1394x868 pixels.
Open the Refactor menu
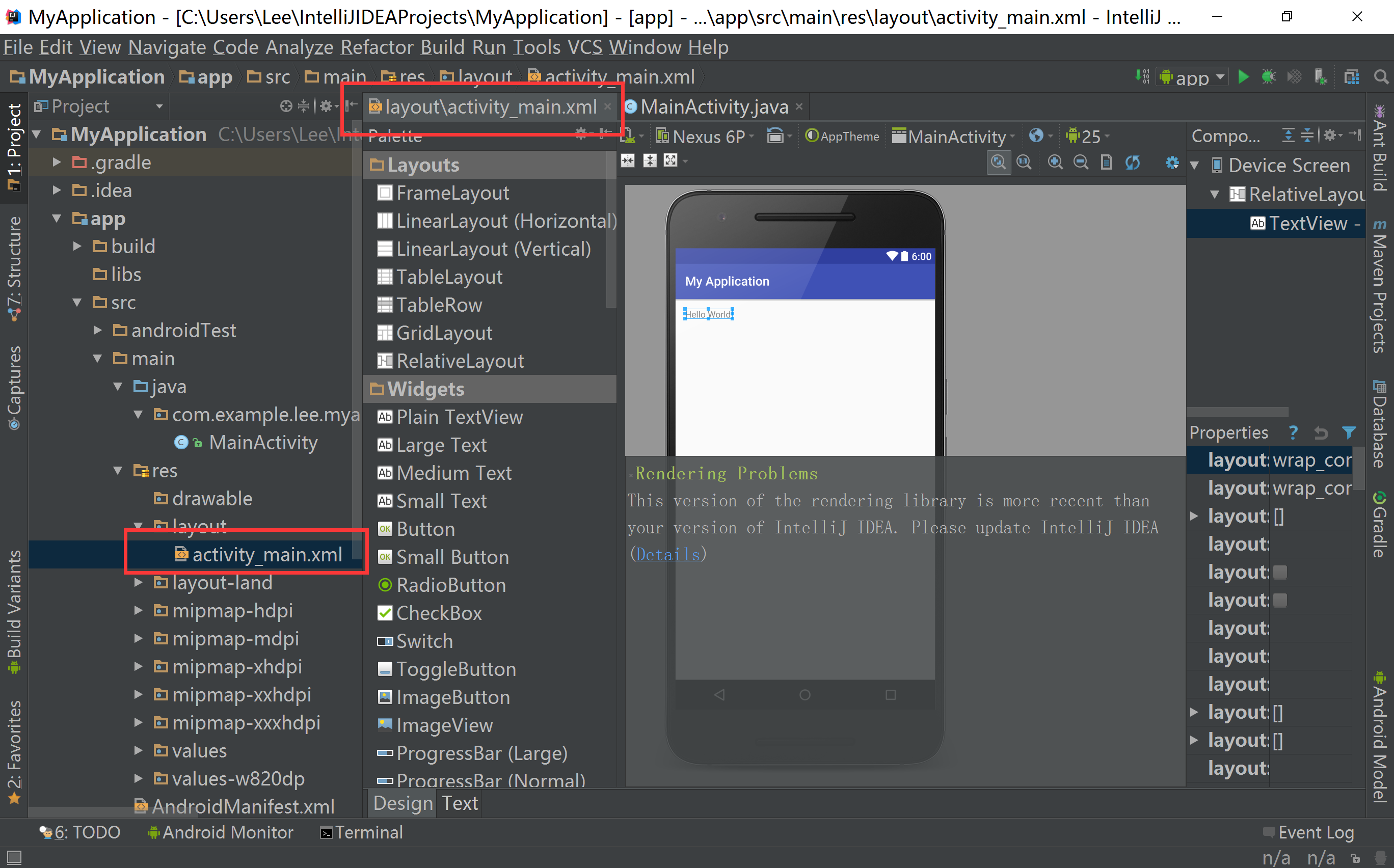click(x=377, y=47)
